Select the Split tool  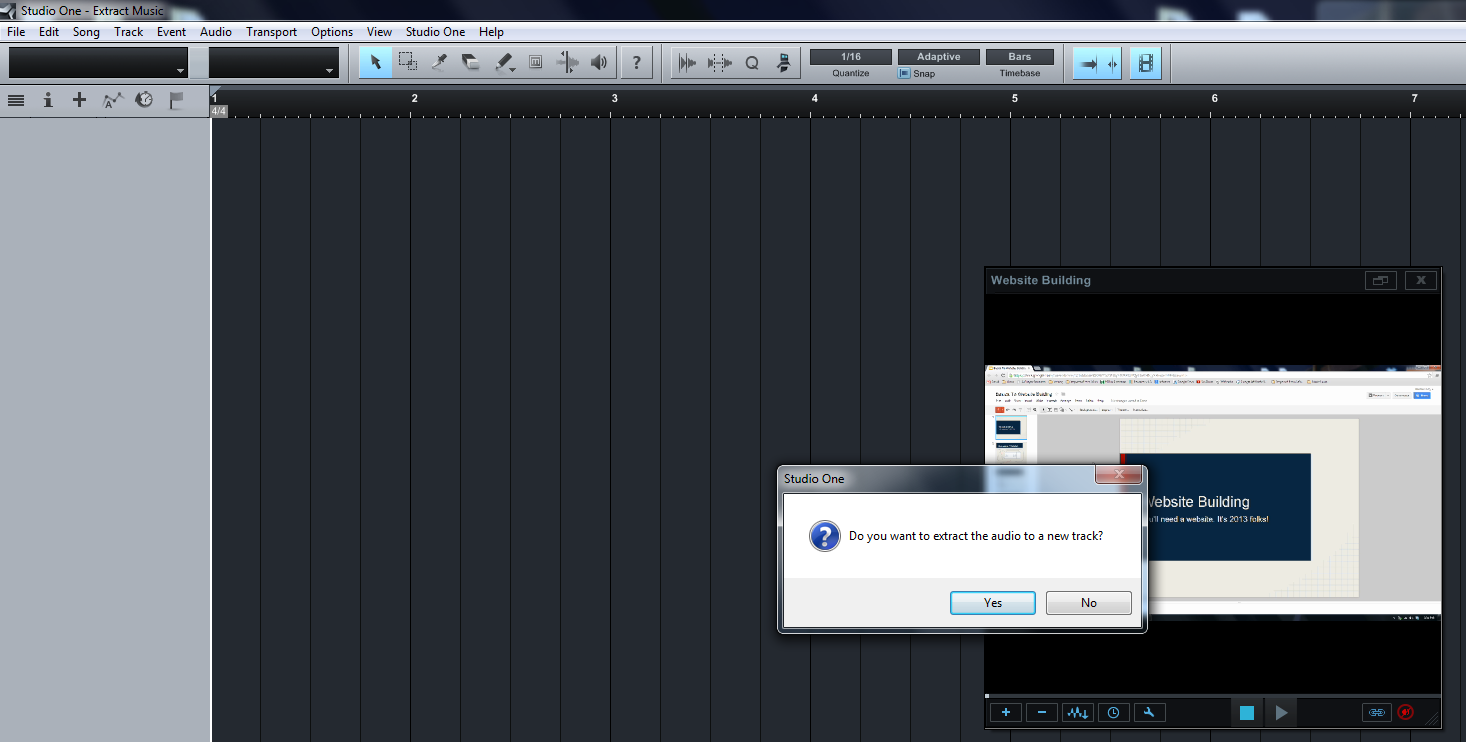439,63
